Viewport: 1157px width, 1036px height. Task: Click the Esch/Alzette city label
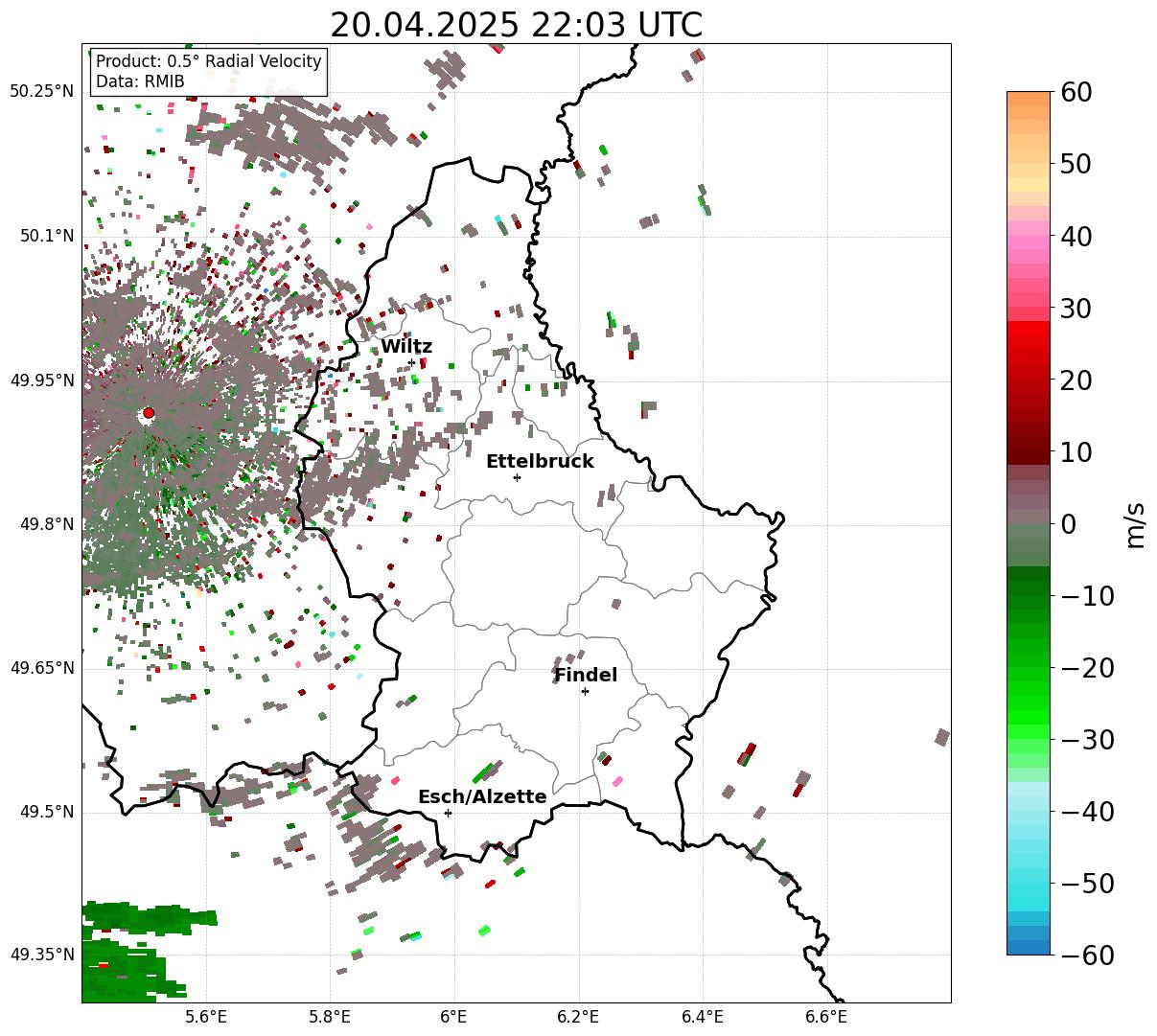coord(482,797)
